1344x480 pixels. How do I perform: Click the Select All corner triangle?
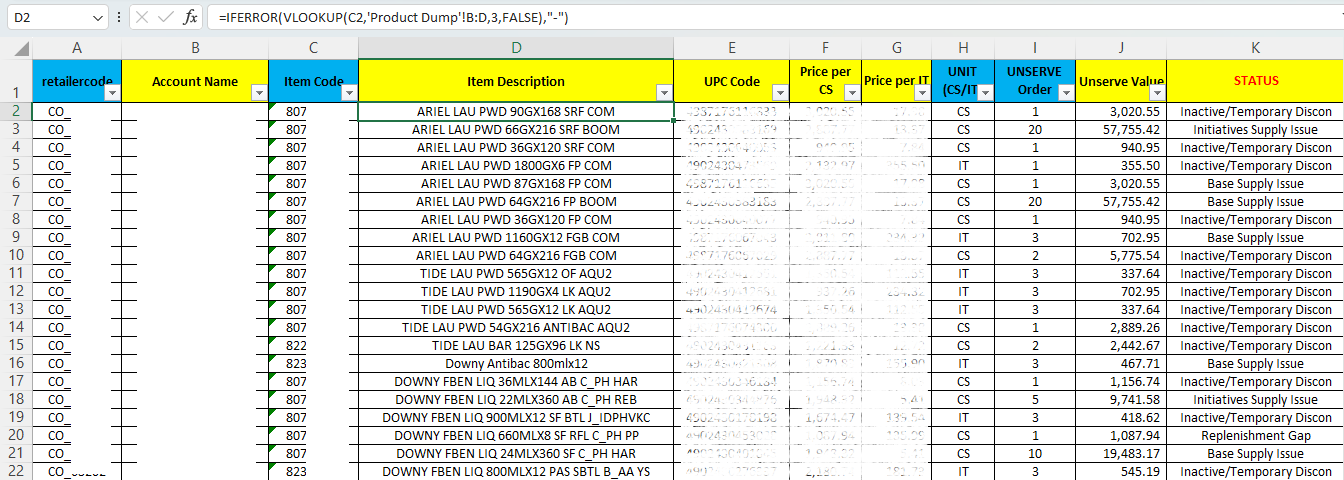pyautogui.click(x=22, y=49)
